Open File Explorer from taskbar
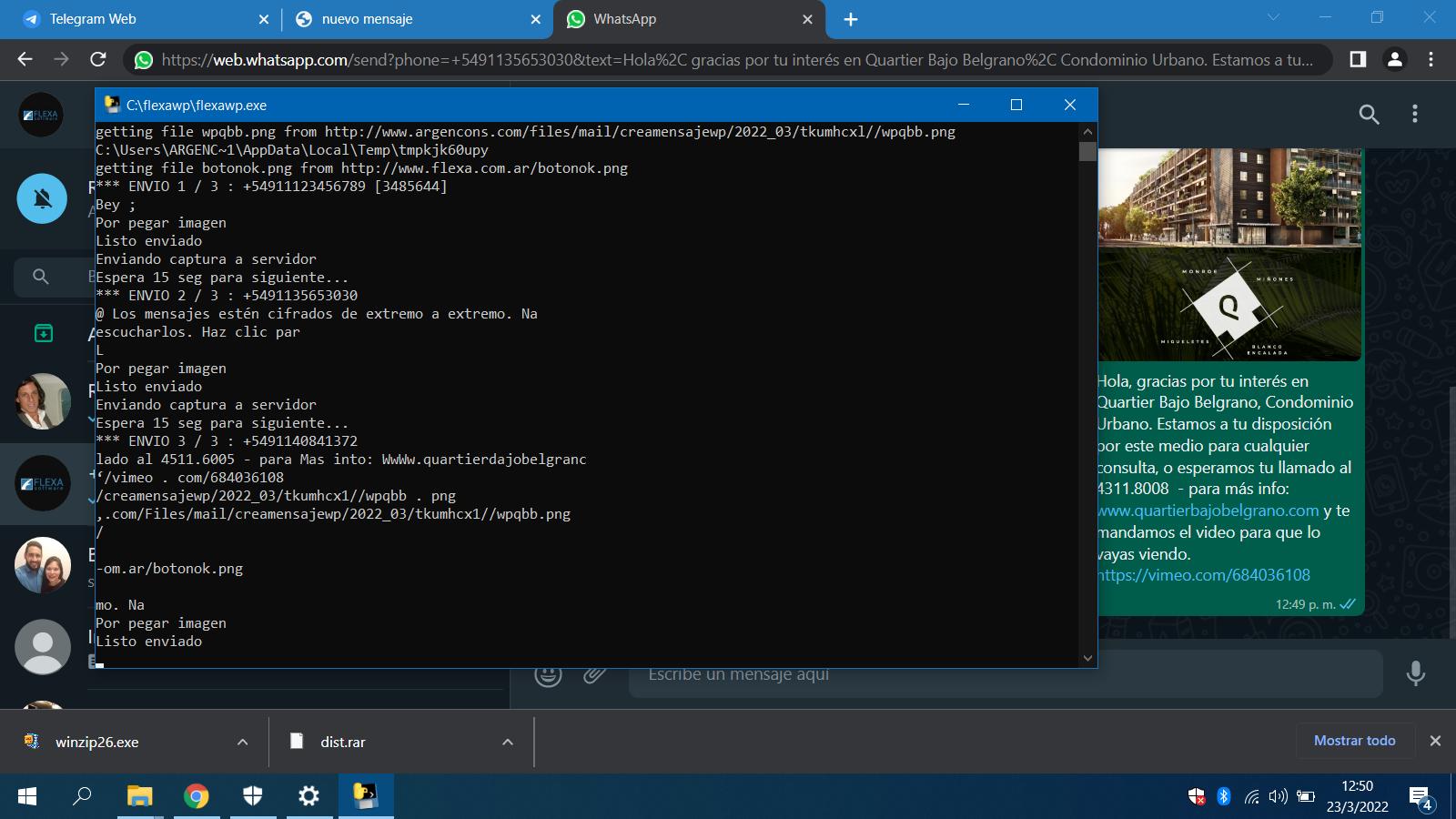The image size is (1456, 819). (139, 796)
